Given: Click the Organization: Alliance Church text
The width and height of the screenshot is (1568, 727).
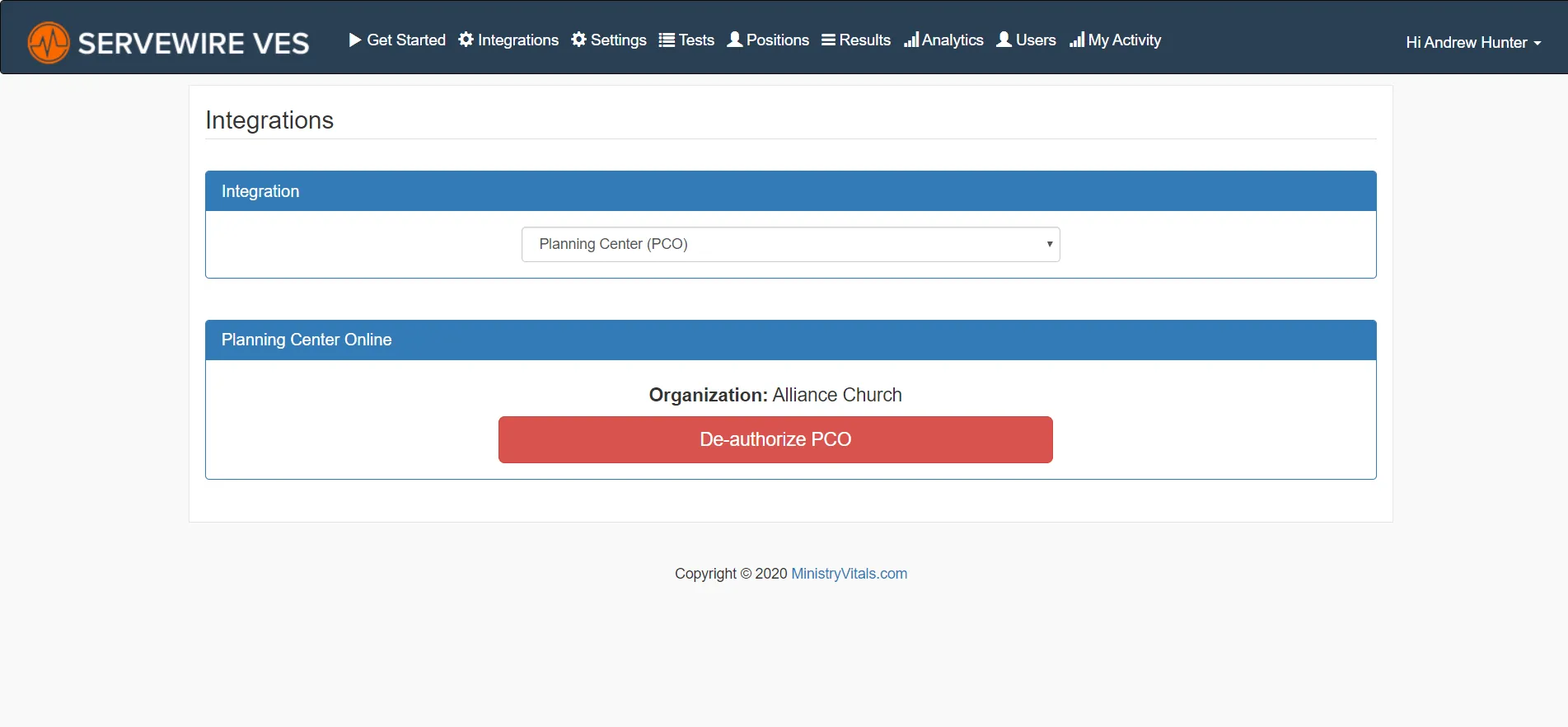Looking at the screenshot, I should pyautogui.click(x=775, y=395).
